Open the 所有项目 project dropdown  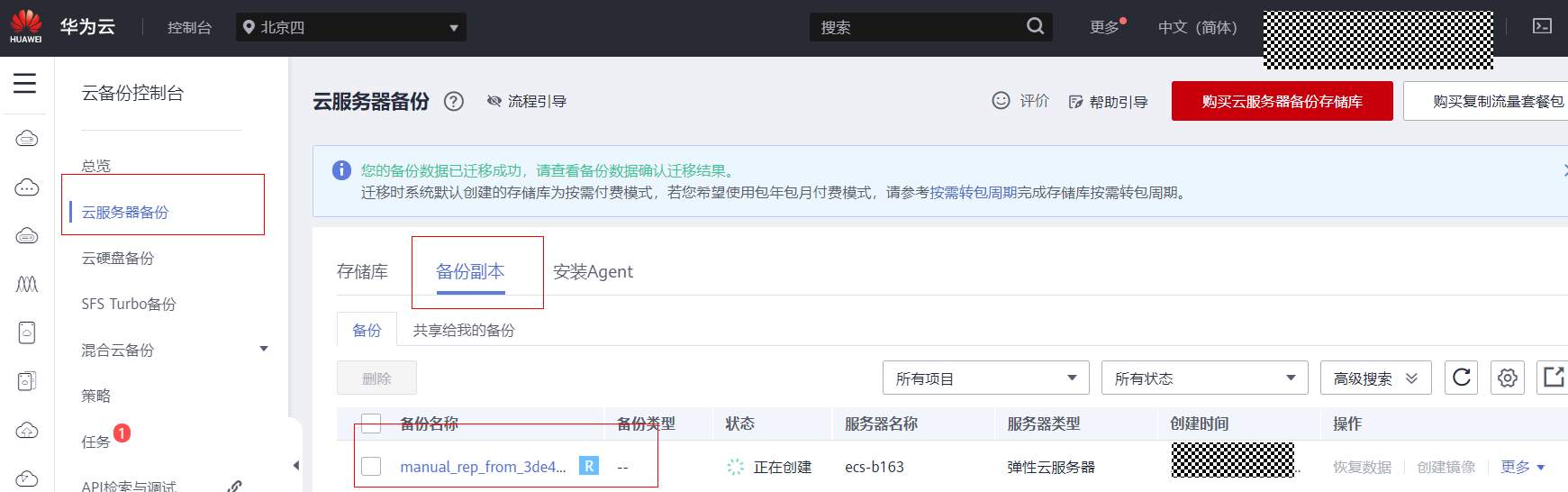click(986, 378)
